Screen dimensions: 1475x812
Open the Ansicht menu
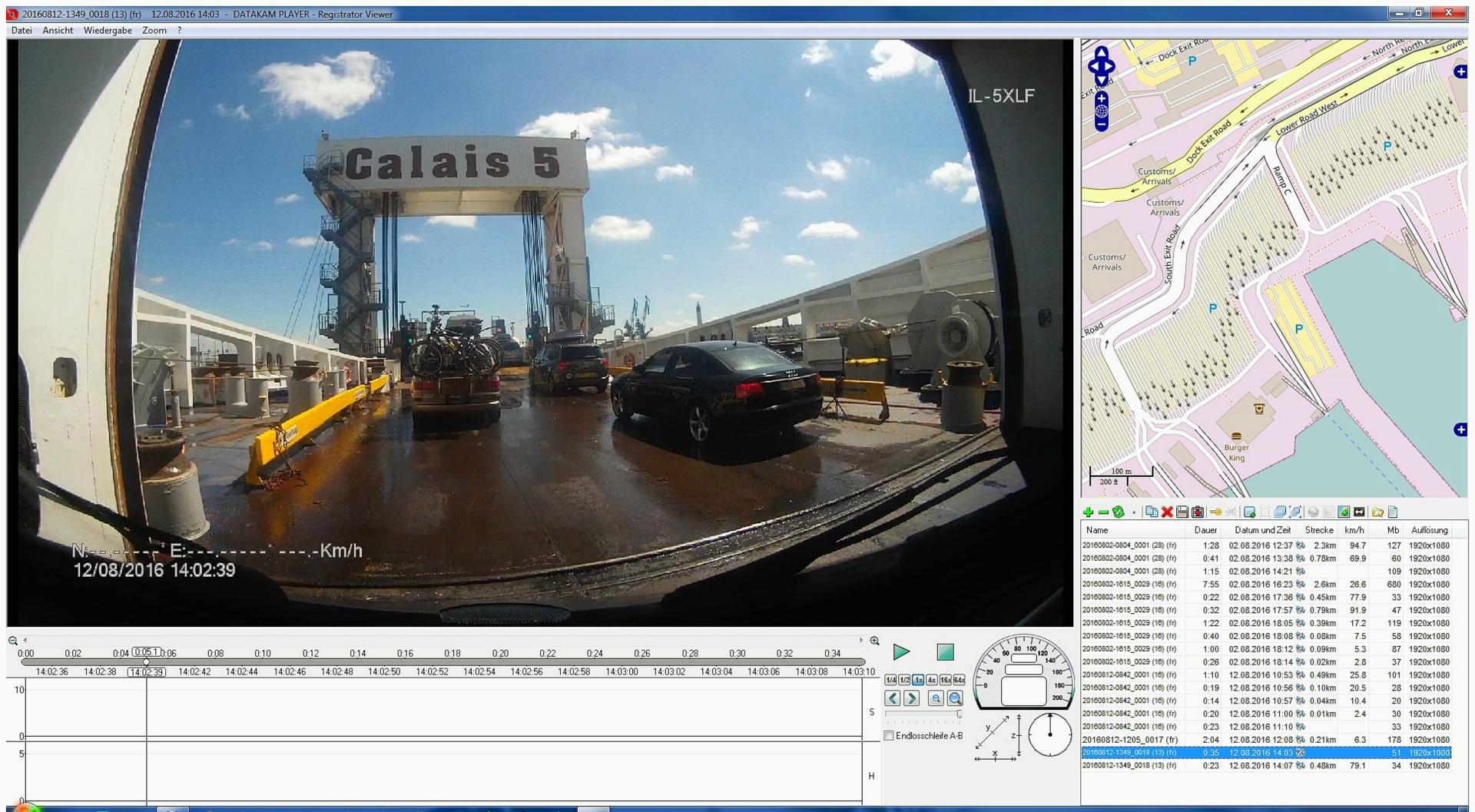[x=58, y=31]
